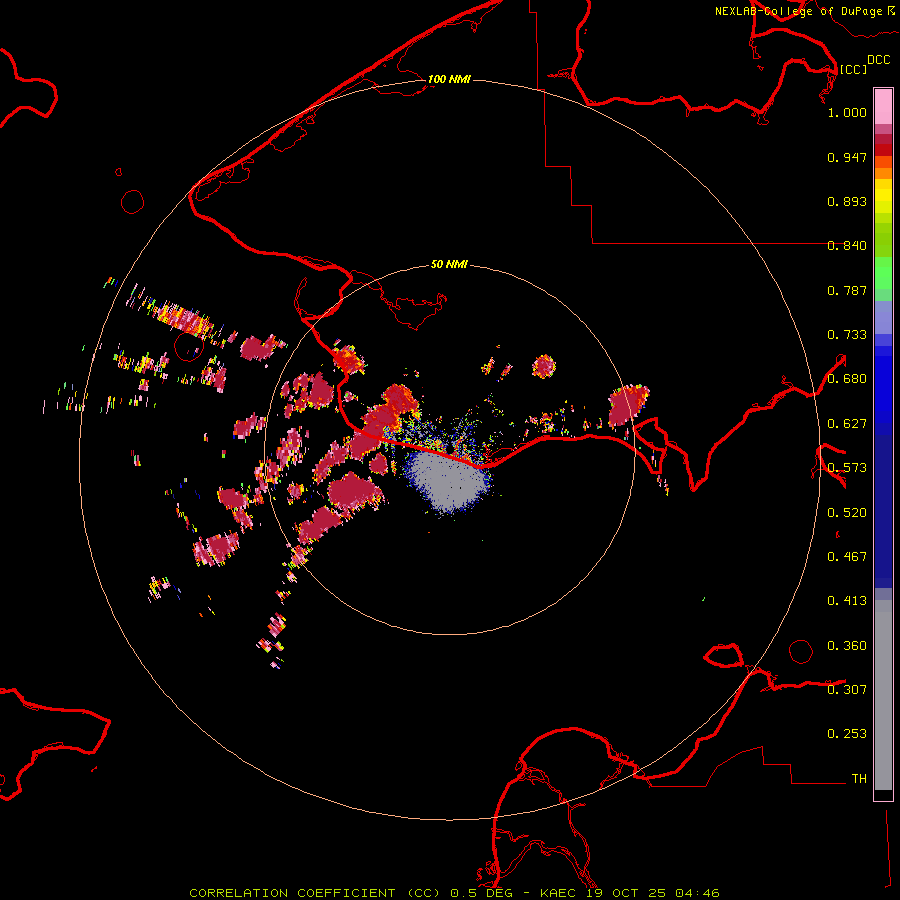This screenshot has height=900, width=900.
Task: Click the pink segment of the color bar
Action: pyautogui.click(x=883, y=107)
